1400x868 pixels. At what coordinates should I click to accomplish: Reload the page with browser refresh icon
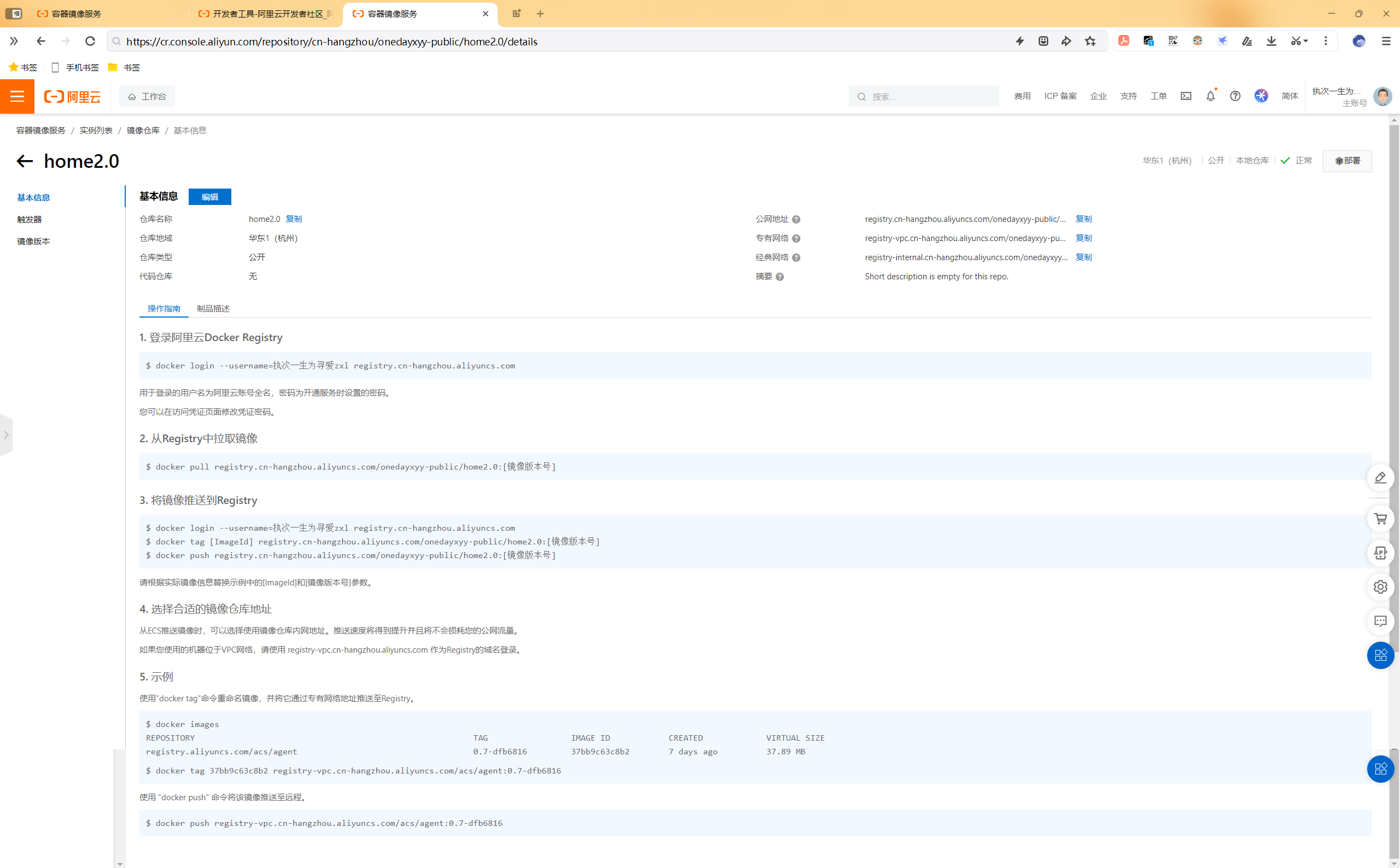tap(90, 42)
